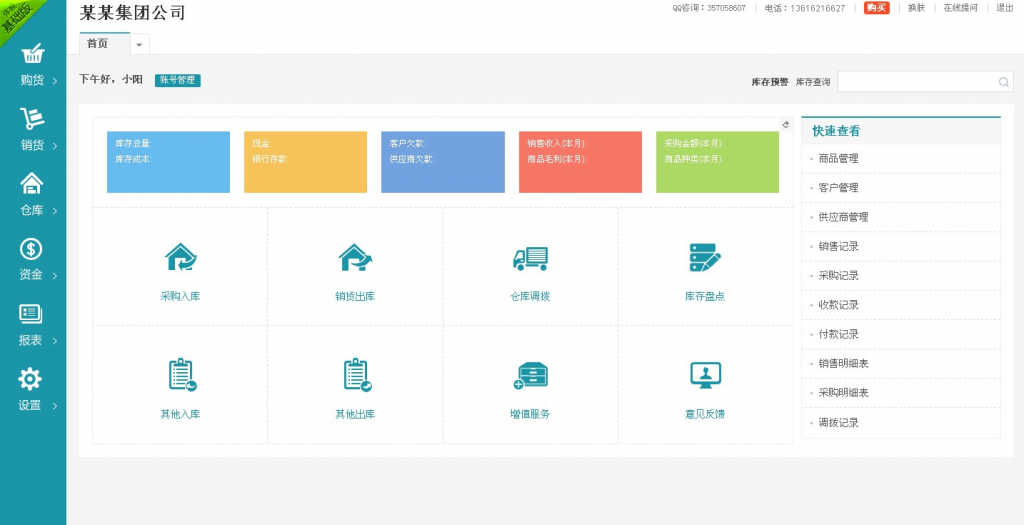
Task: Open the 仓库 warehouse icon in sidebar
Action: point(31,183)
